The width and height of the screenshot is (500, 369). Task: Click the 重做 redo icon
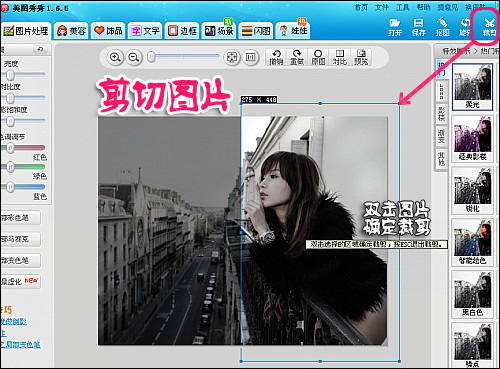(x=297, y=57)
